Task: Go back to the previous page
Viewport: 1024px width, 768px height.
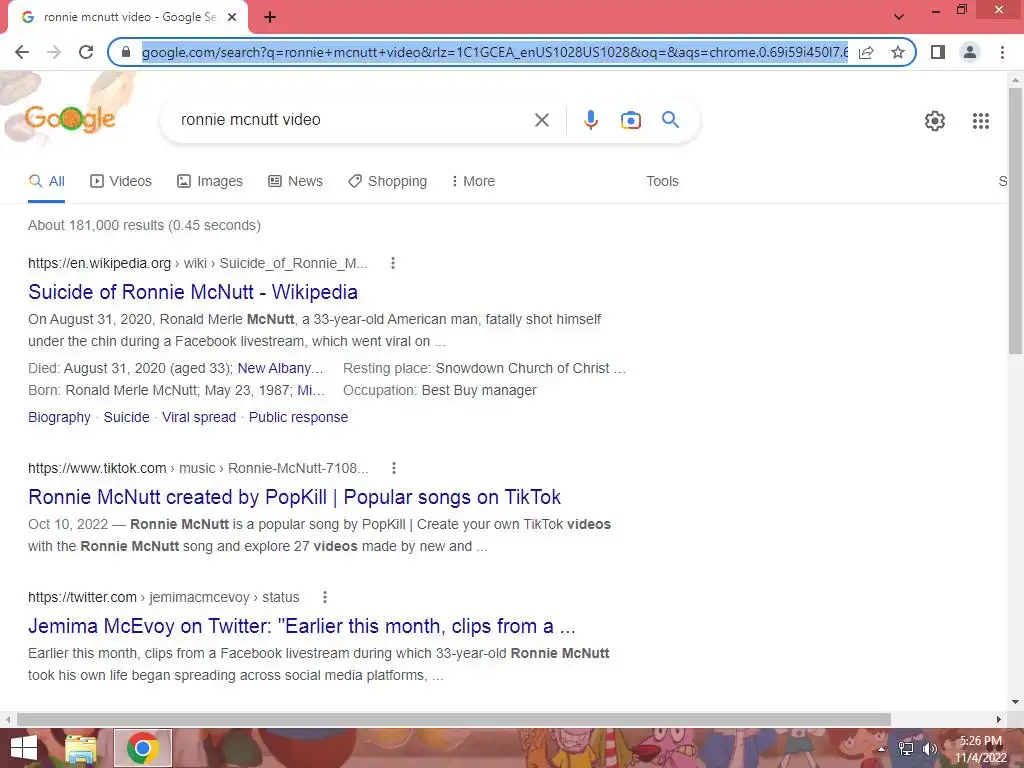Action: [x=22, y=52]
